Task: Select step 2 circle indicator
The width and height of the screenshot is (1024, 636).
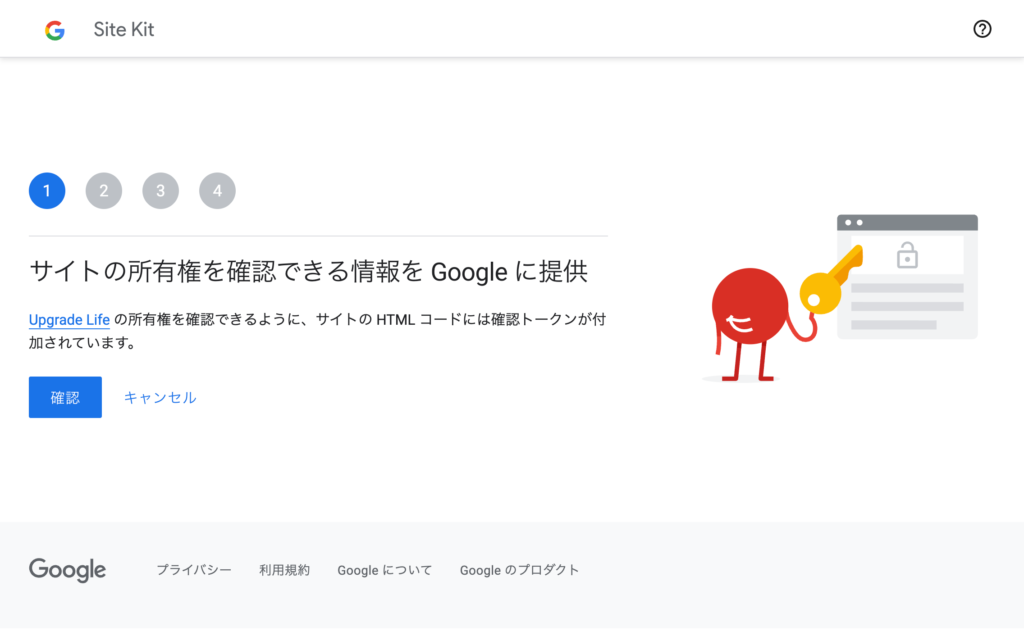Action: (104, 191)
